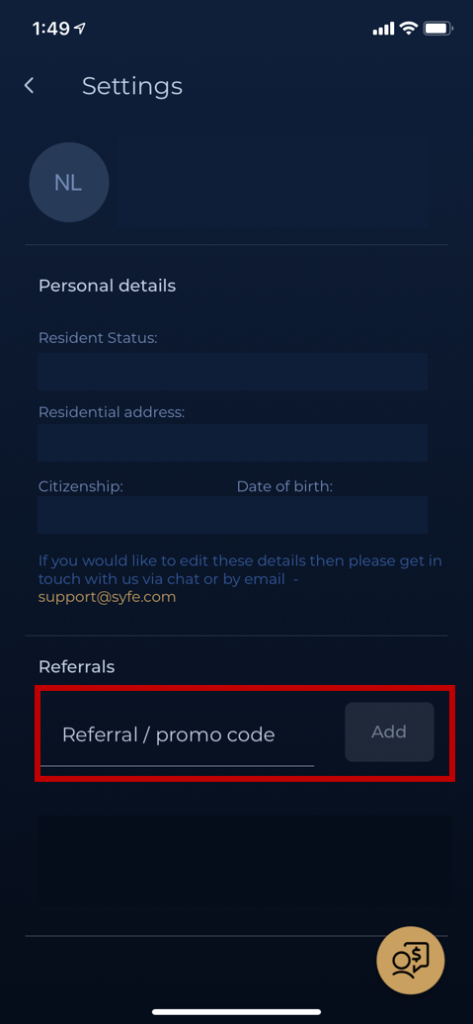This screenshot has height=1024, width=473.
Task: Tap the cellular signal bars
Action: pos(383,28)
